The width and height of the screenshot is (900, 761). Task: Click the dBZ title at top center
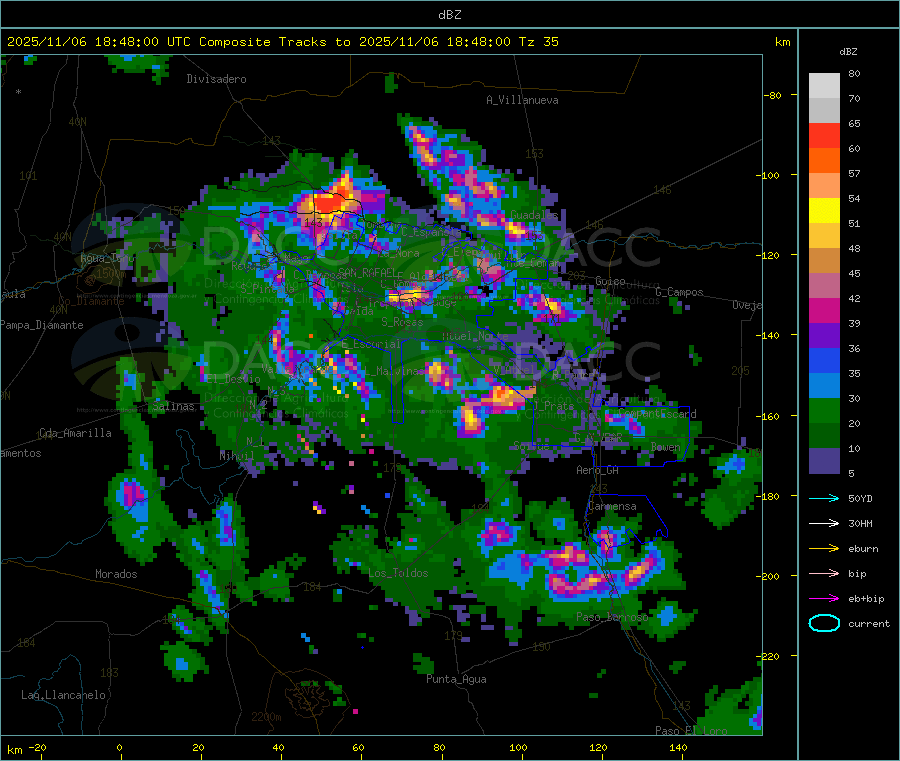[x=449, y=15]
